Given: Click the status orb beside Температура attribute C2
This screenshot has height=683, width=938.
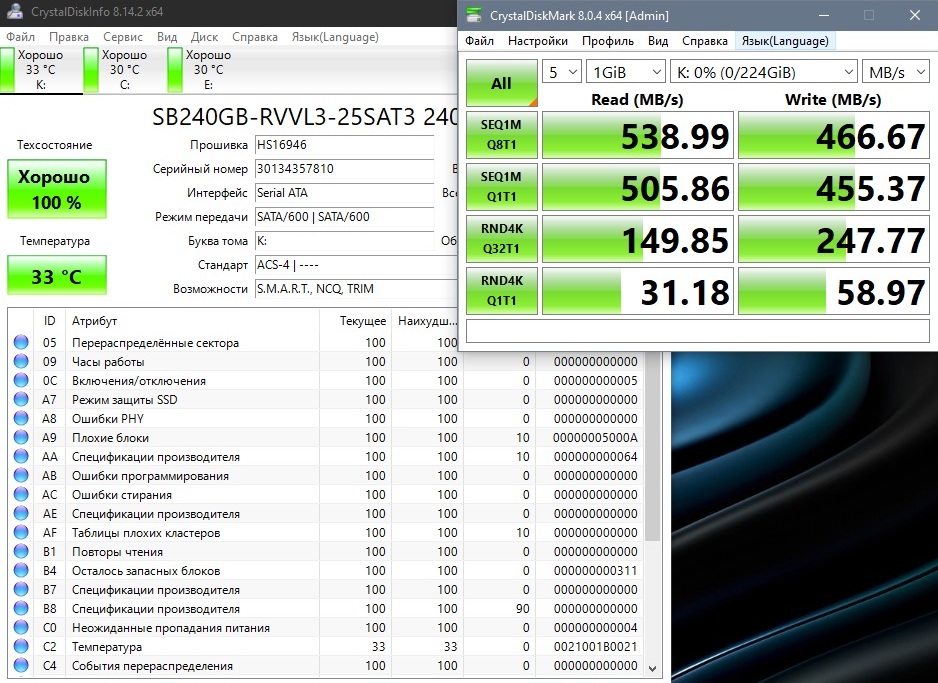Looking at the screenshot, I should pyautogui.click(x=21, y=647).
